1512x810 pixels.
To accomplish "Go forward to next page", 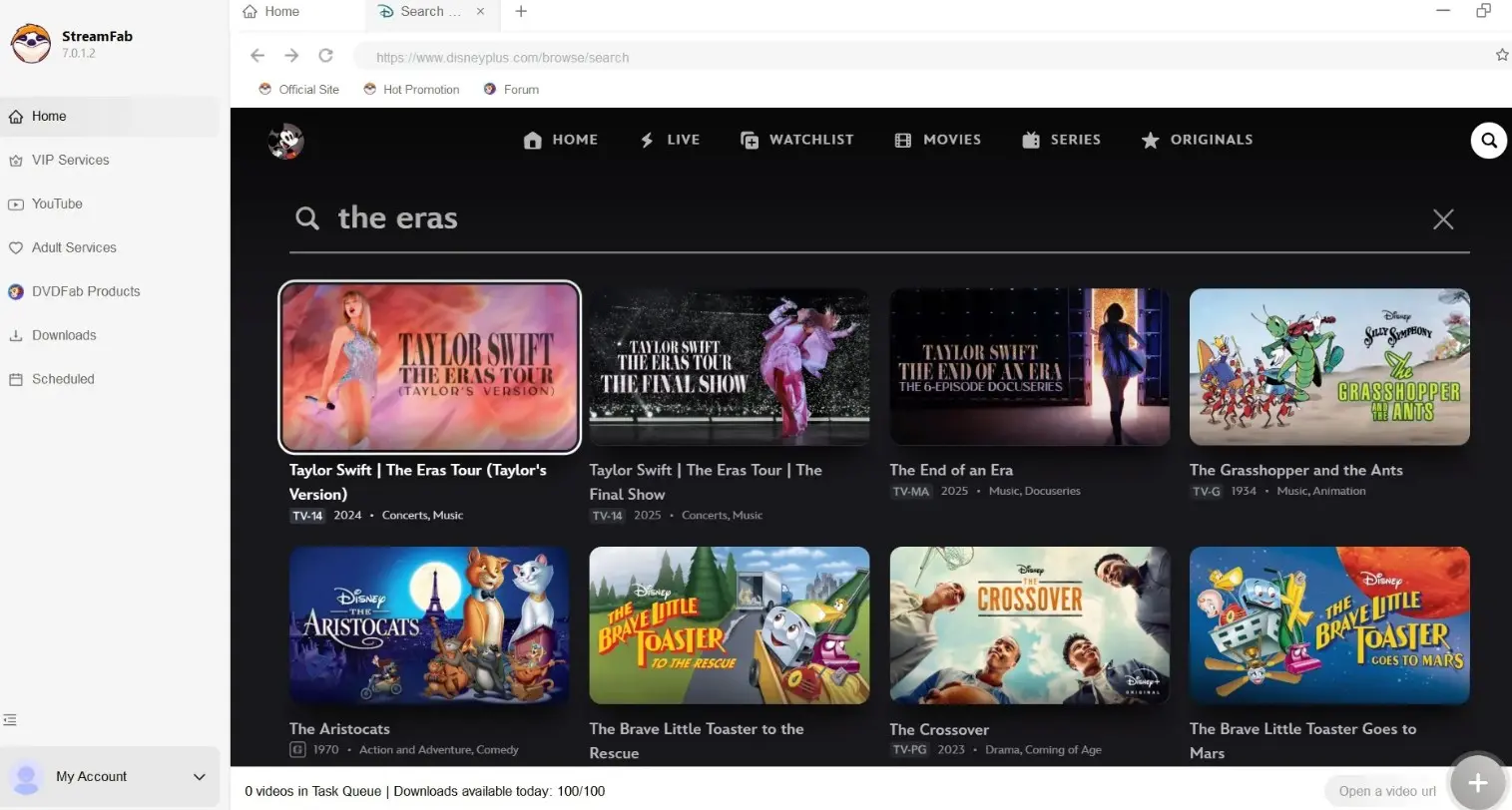I will (x=291, y=56).
